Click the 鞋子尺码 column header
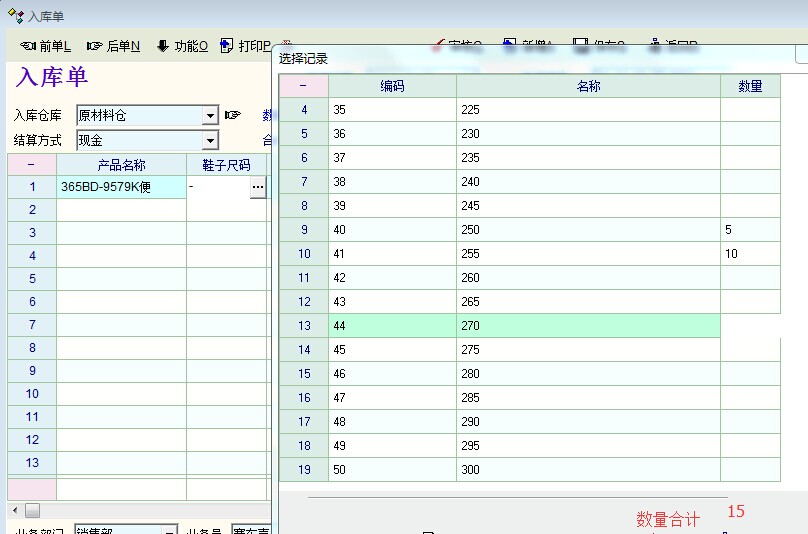This screenshot has width=808, height=534. 226,165
